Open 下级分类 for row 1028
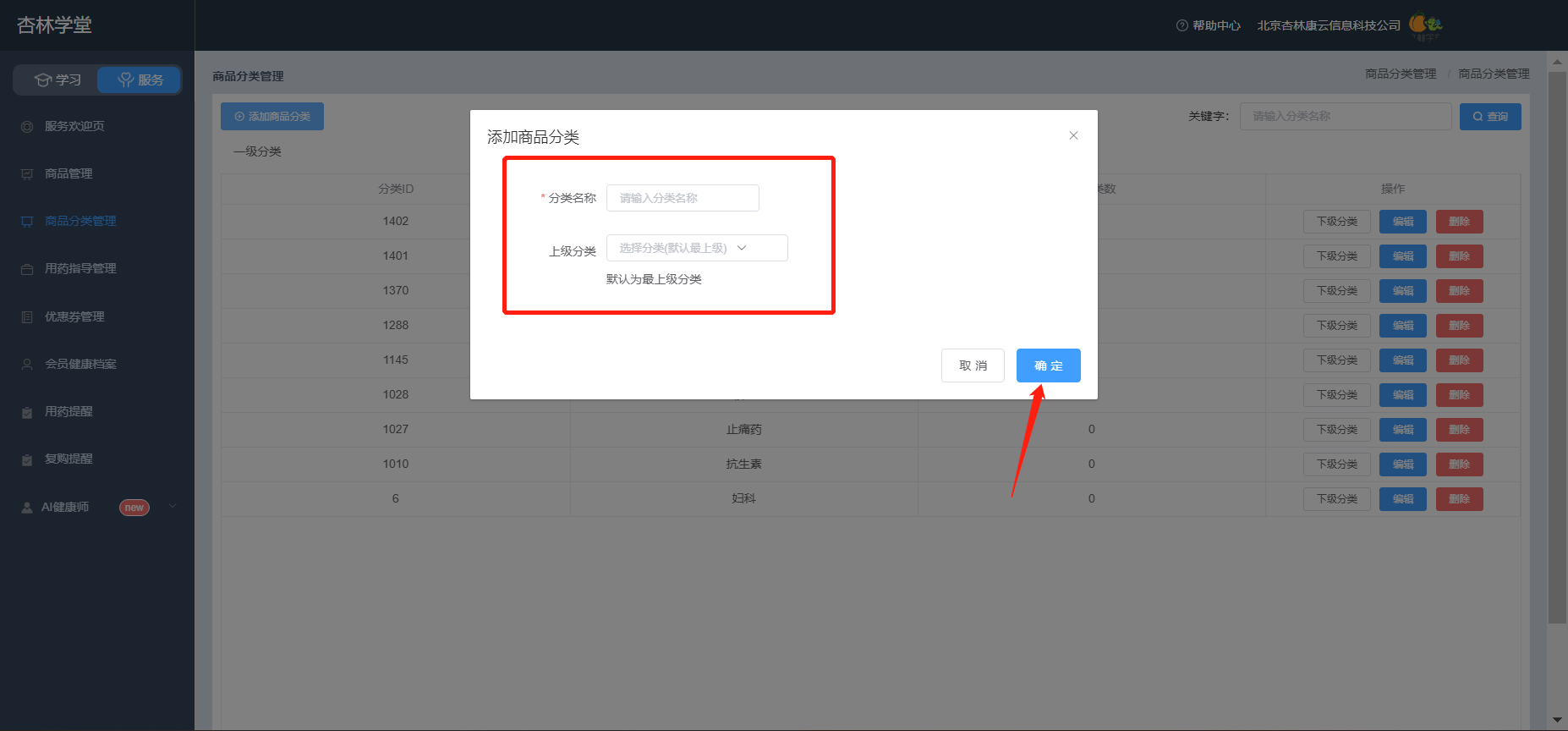 point(1337,395)
